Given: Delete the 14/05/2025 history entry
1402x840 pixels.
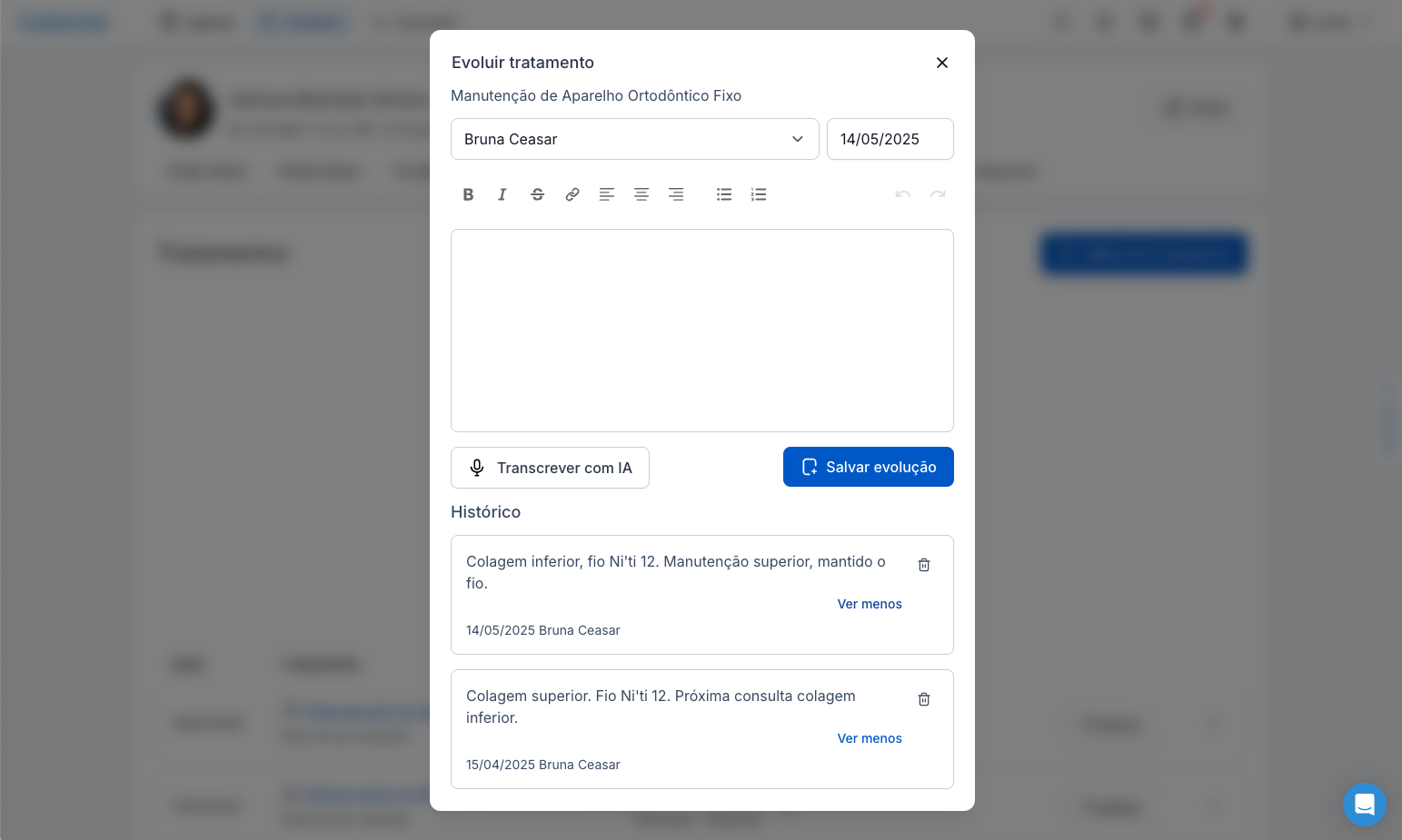Looking at the screenshot, I should 924,565.
